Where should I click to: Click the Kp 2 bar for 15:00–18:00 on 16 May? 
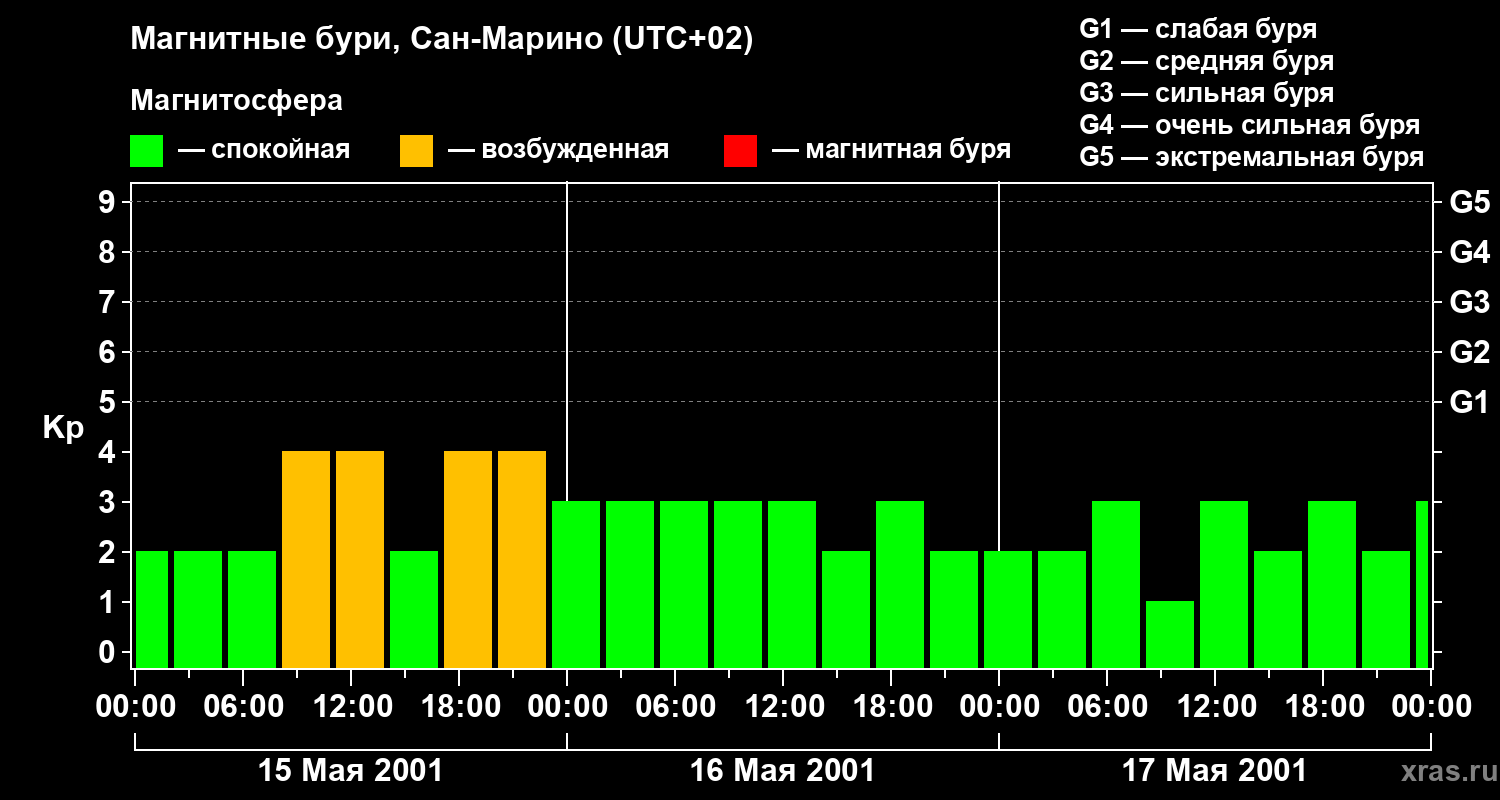(x=846, y=610)
